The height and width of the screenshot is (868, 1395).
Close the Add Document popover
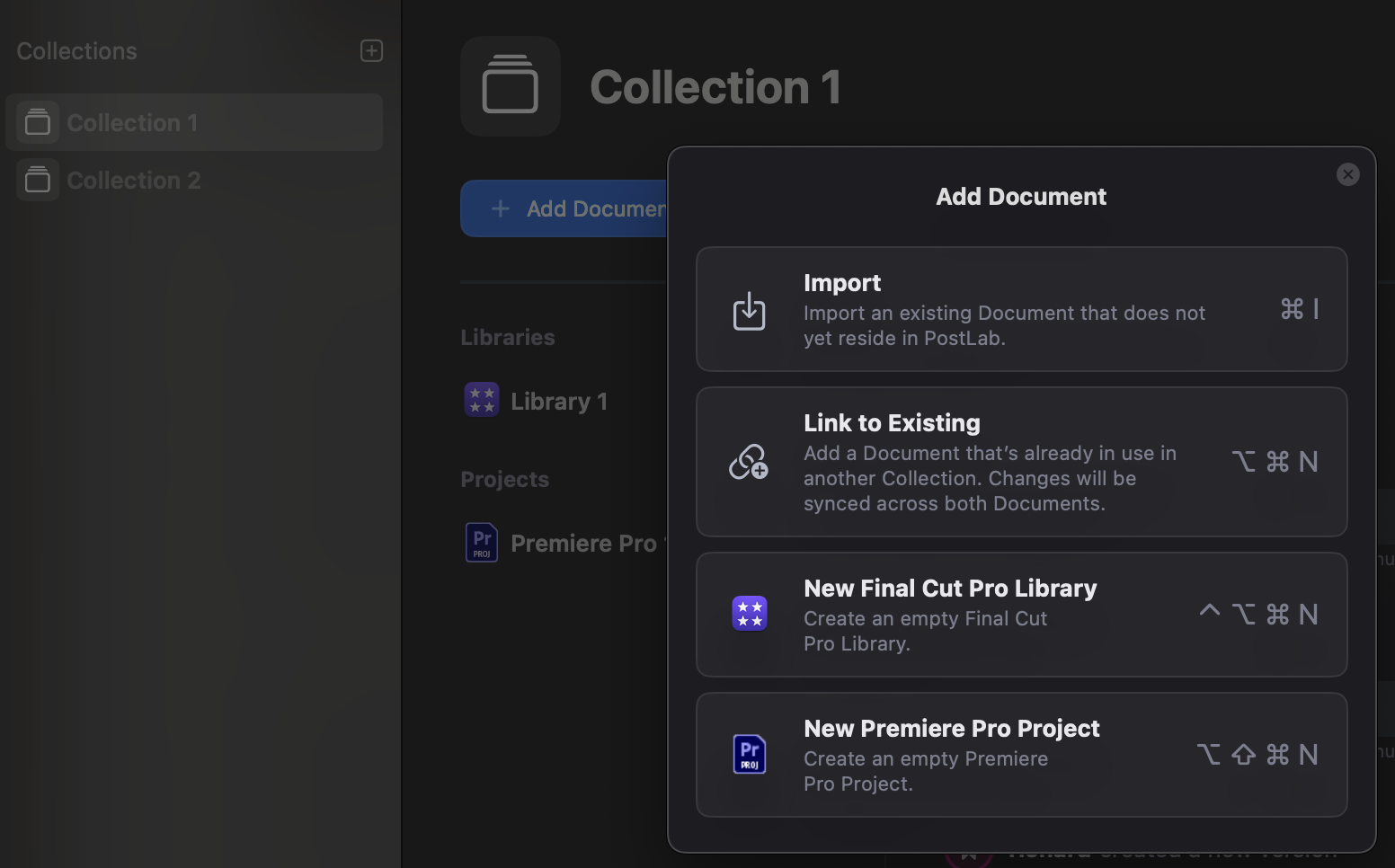coord(1347,174)
